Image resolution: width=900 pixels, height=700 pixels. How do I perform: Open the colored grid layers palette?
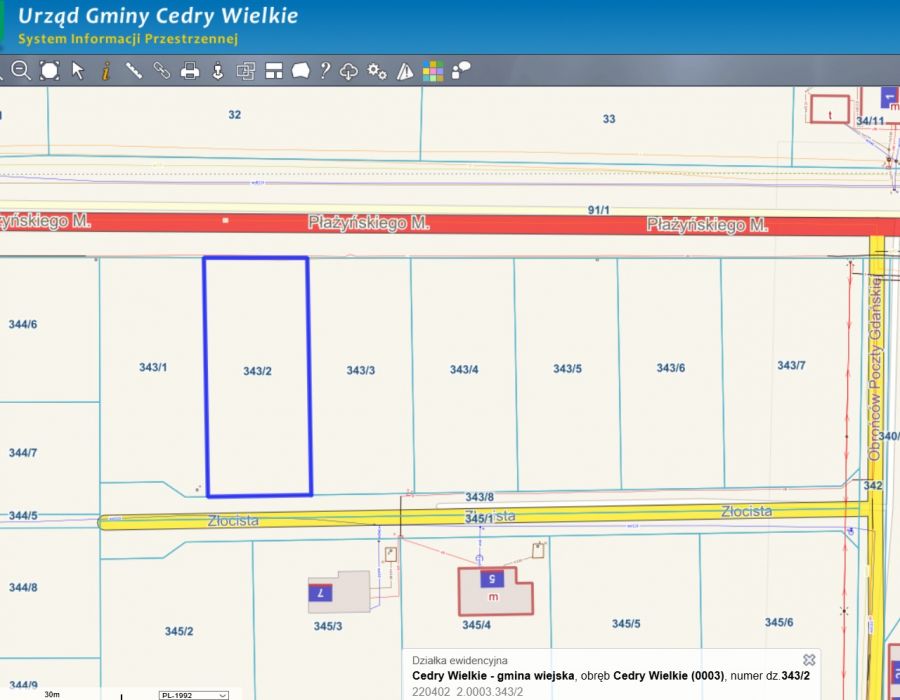[433, 71]
